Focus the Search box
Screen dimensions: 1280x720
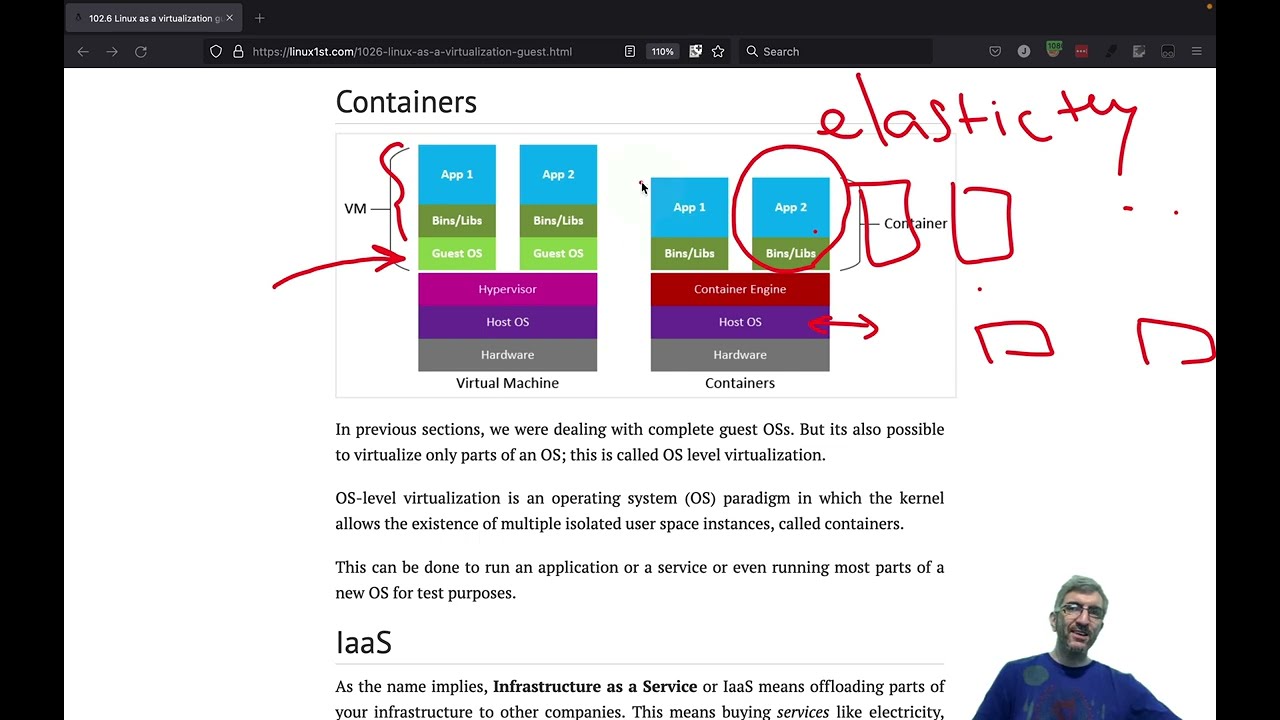[x=837, y=51]
